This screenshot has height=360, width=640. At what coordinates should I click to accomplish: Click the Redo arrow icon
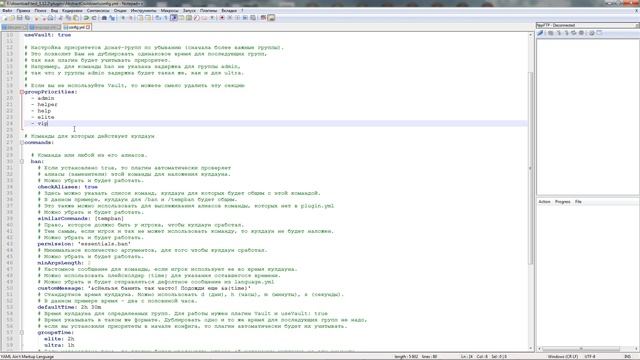94,18
